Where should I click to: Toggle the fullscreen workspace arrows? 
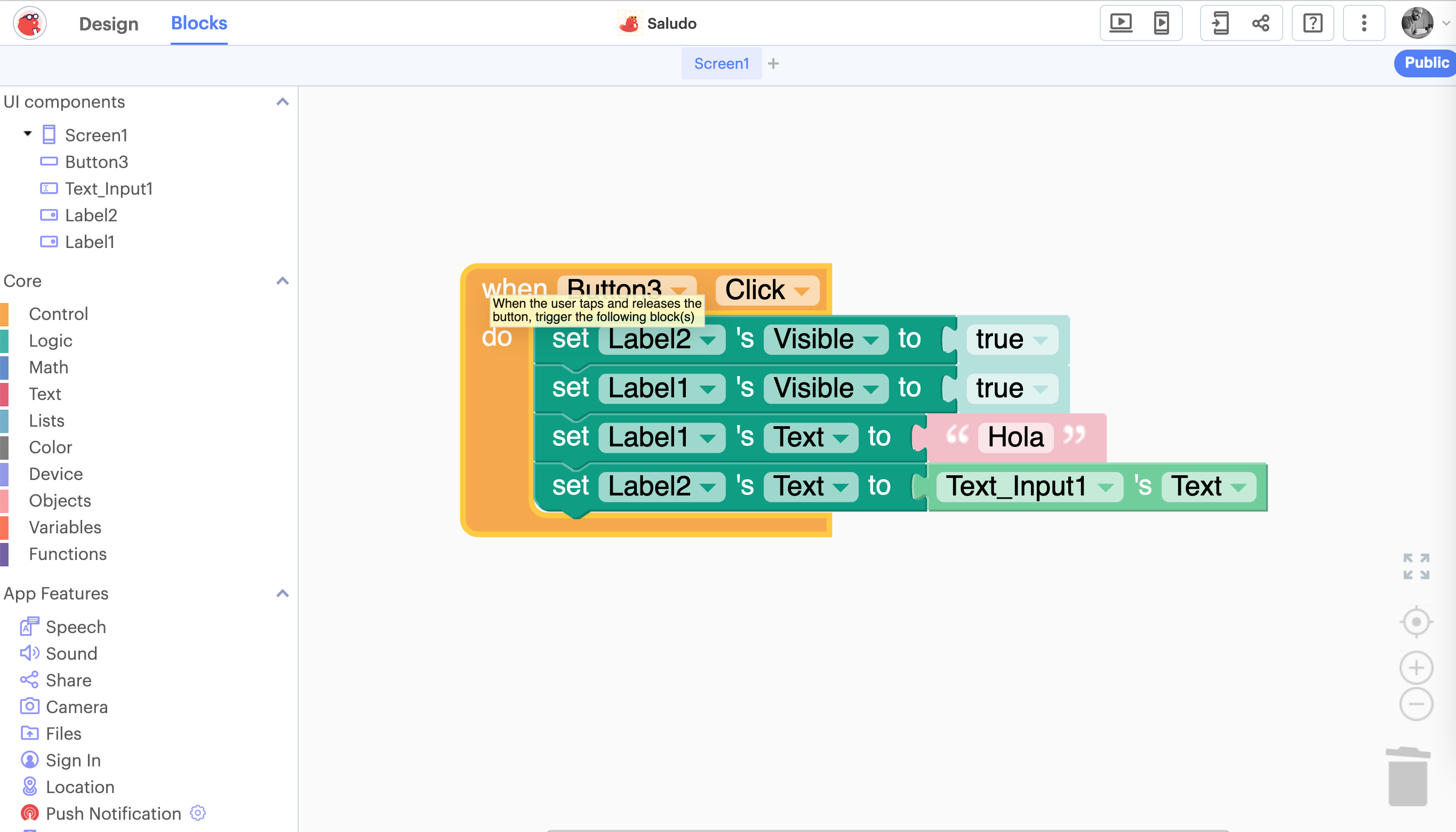pyautogui.click(x=1416, y=566)
